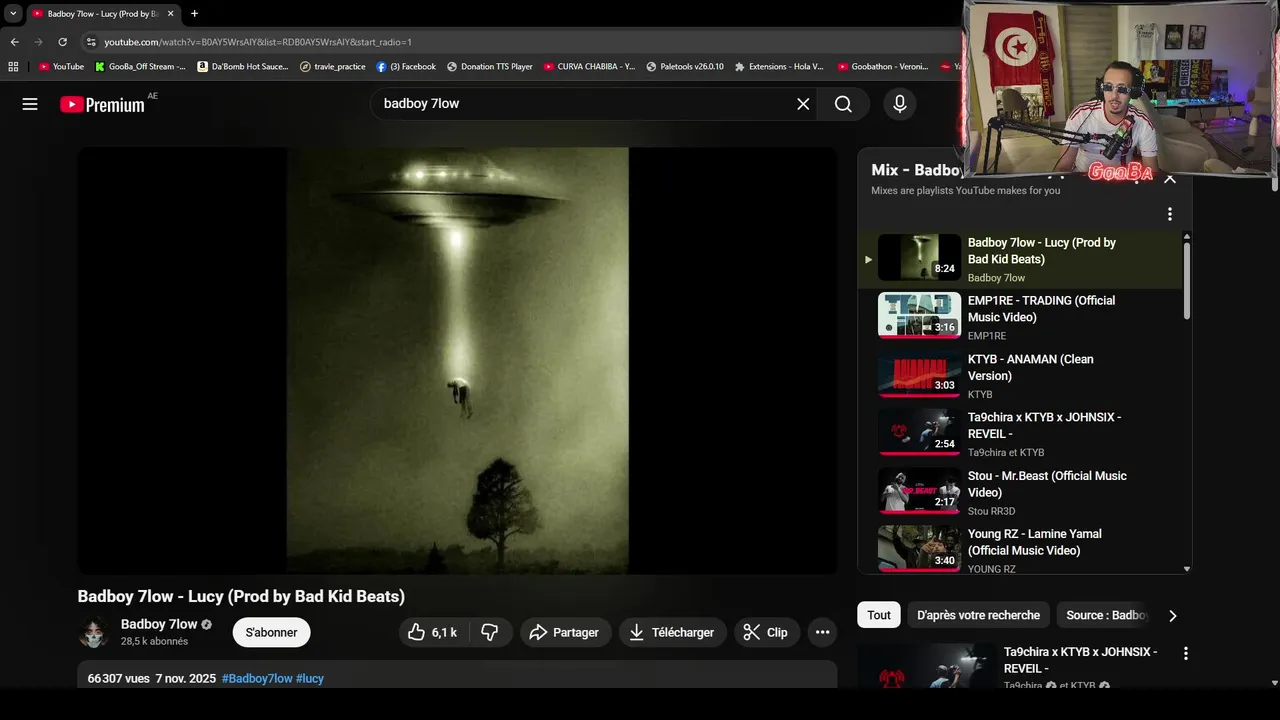
Task: View site information icon in address bar
Action: coord(91,42)
